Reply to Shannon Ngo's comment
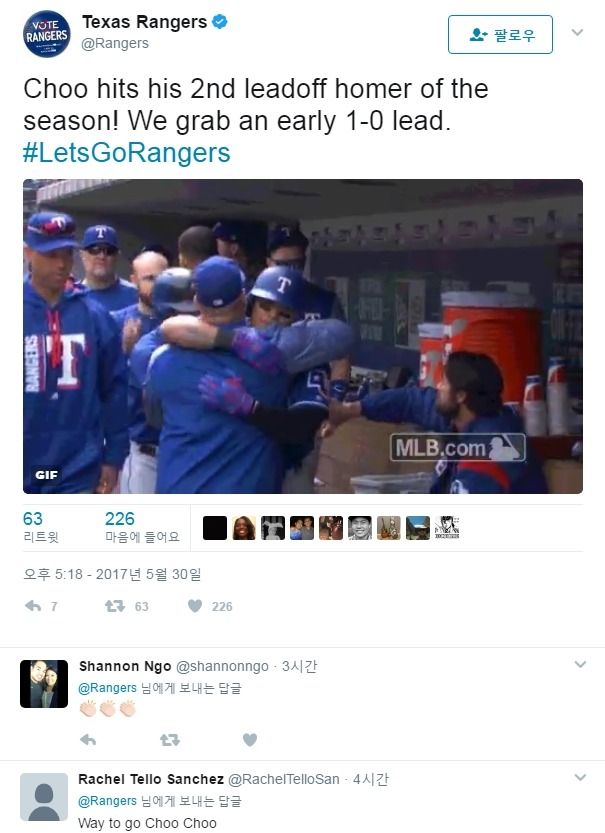Viewport: 605px width, 833px height. point(88,740)
